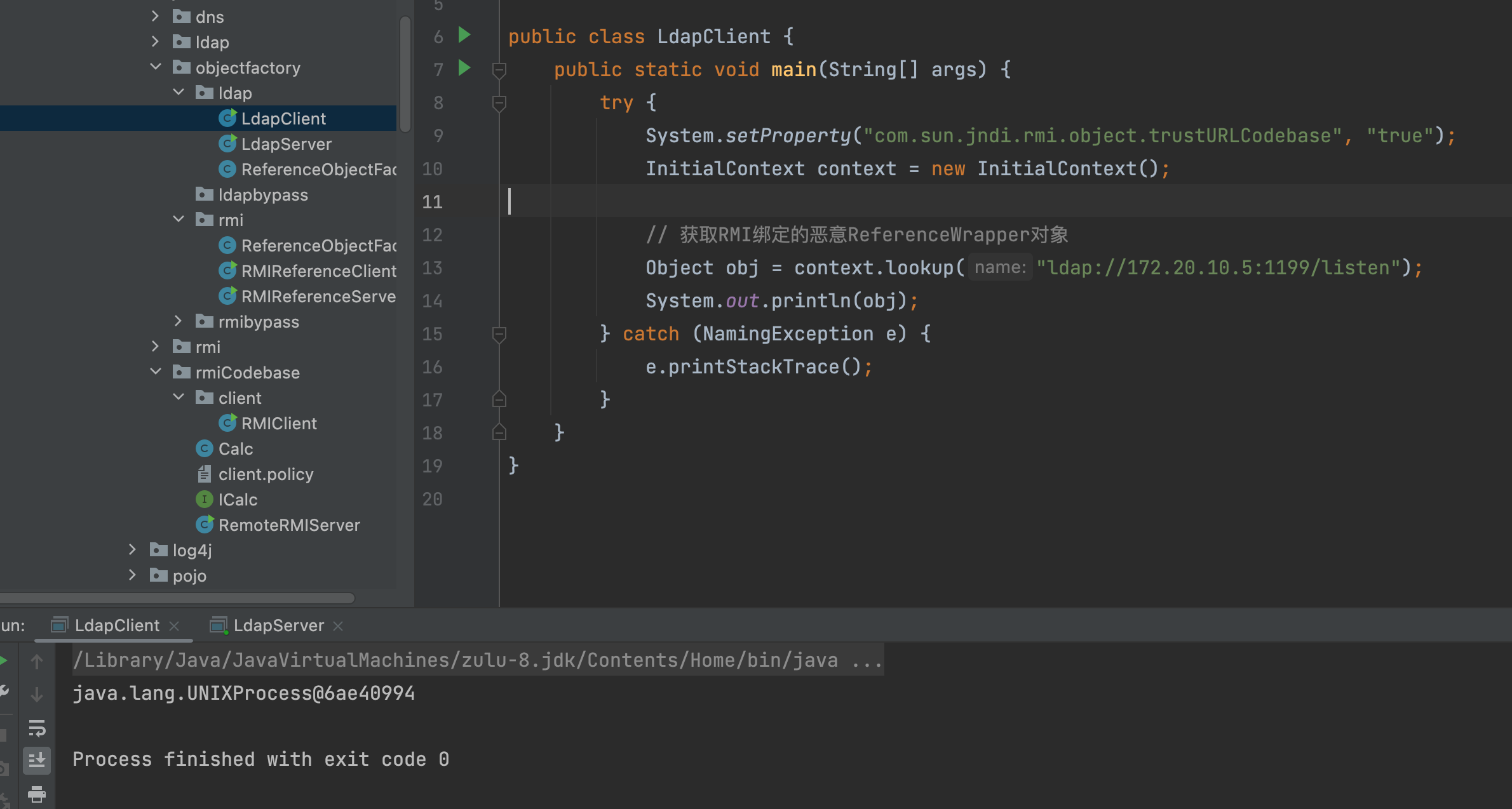Open LdapServer class in project tree

[286, 144]
